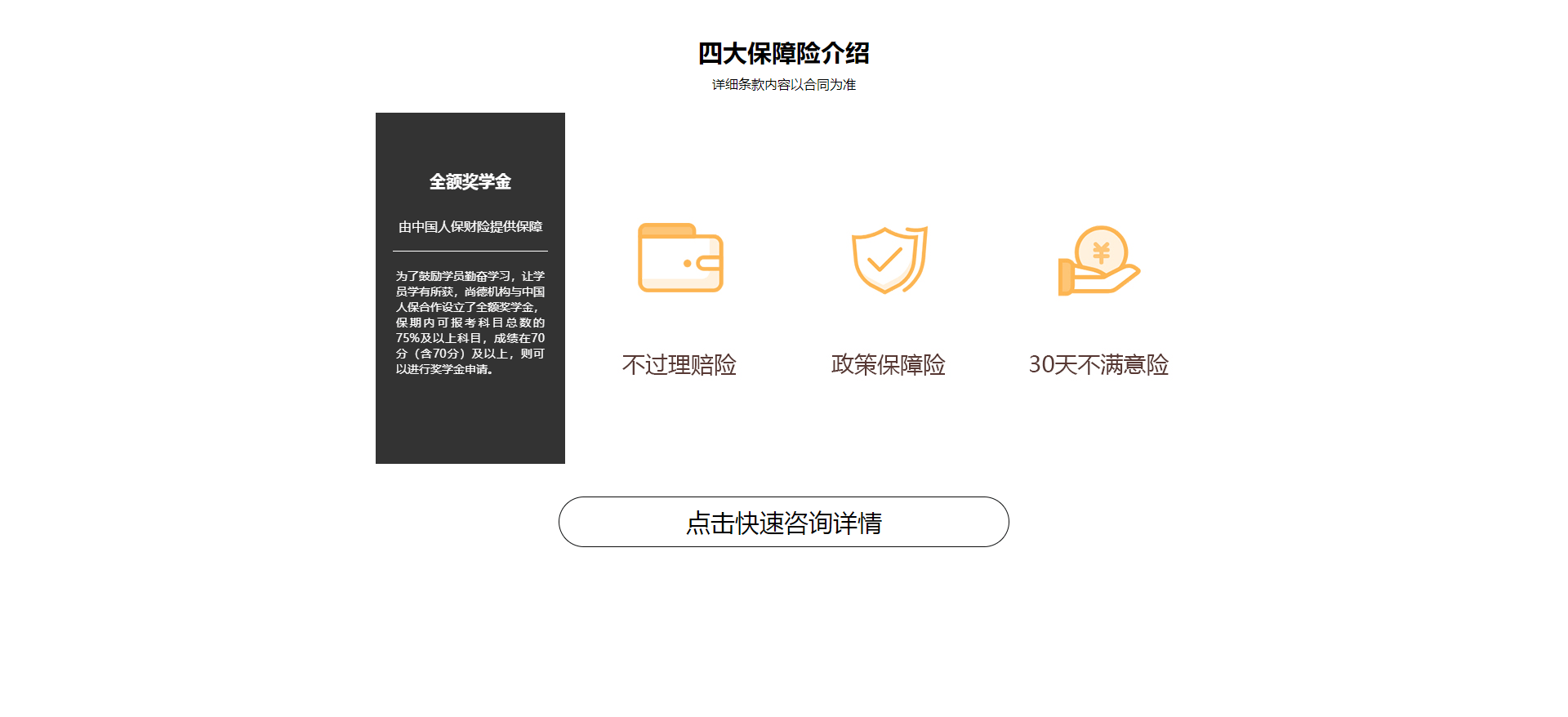Click the 四大保障险介绍 heading
The width and height of the screenshot is (1568, 717).
click(784, 53)
